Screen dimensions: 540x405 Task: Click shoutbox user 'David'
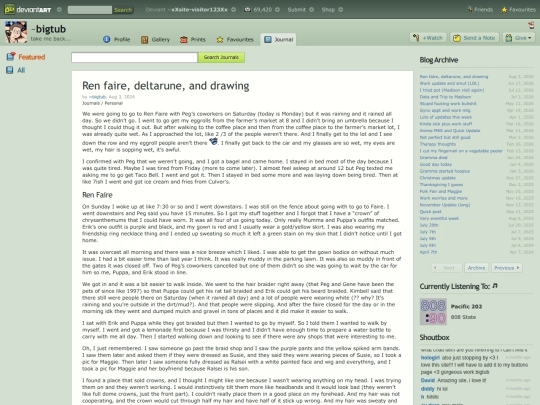coord(428,380)
